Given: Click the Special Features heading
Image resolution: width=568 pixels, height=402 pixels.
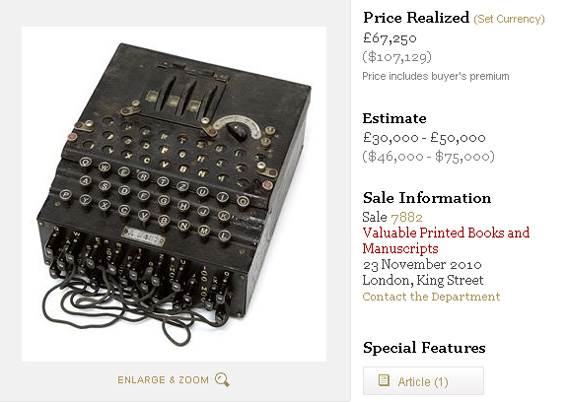Looking at the screenshot, I should coord(424,348).
